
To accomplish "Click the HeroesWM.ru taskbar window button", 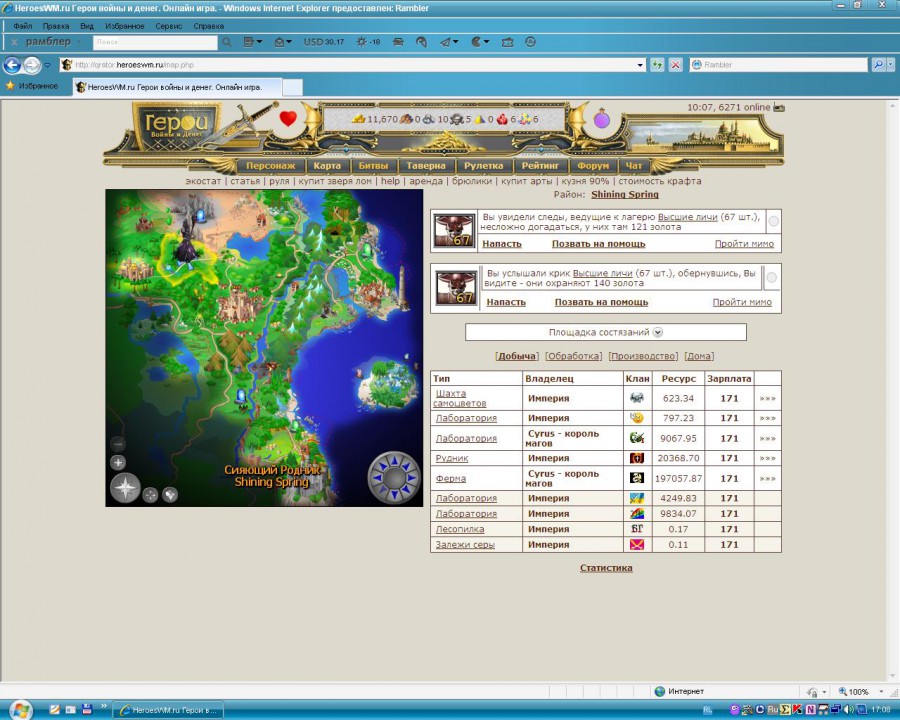I will pos(168,710).
